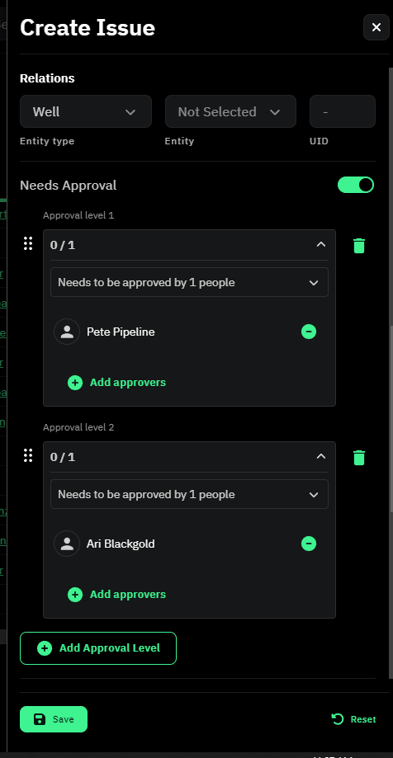Open the Entity type dropdown showing Well
This screenshot has width=393, height=758.
click(86, 112)
